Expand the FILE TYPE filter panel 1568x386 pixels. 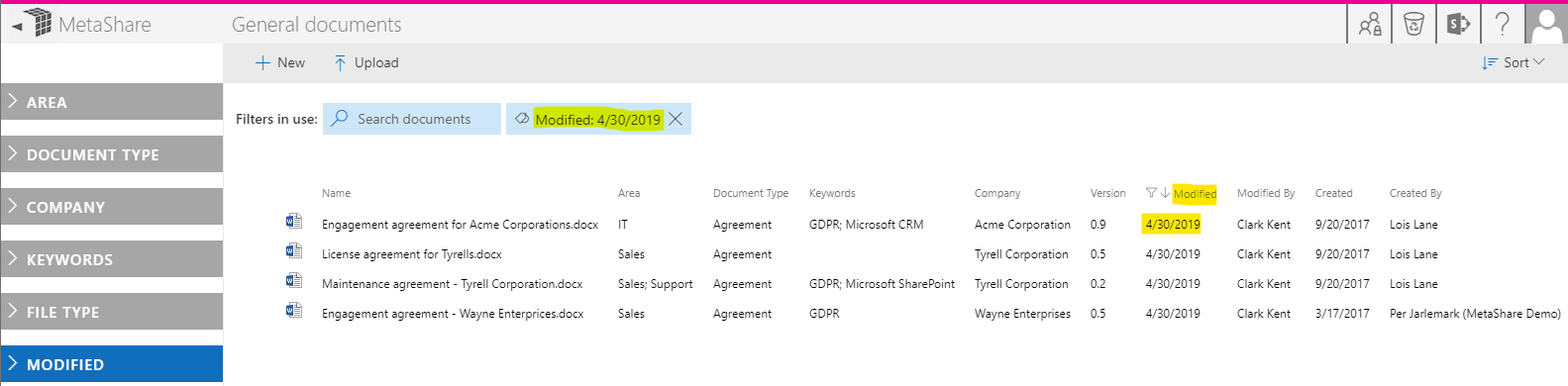(x=112, y=312)
